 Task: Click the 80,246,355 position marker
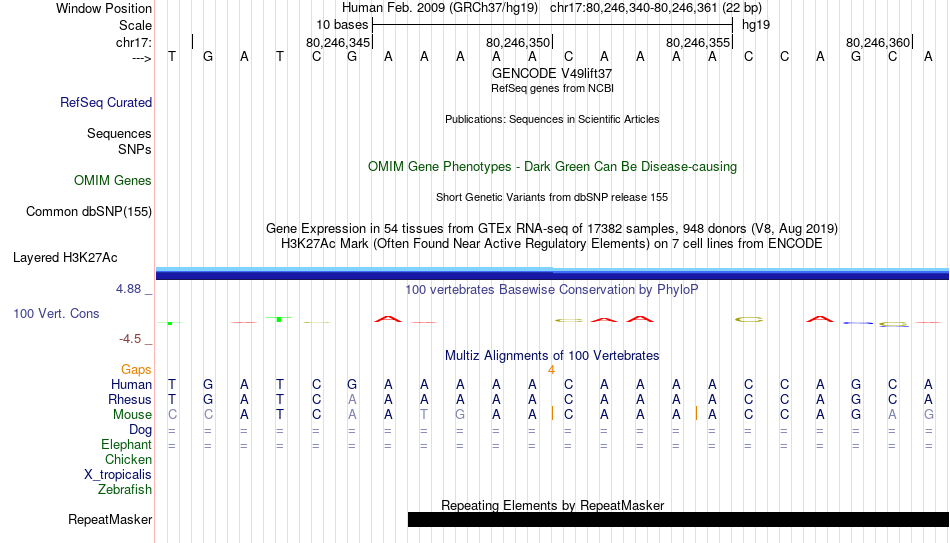point(698,42)
